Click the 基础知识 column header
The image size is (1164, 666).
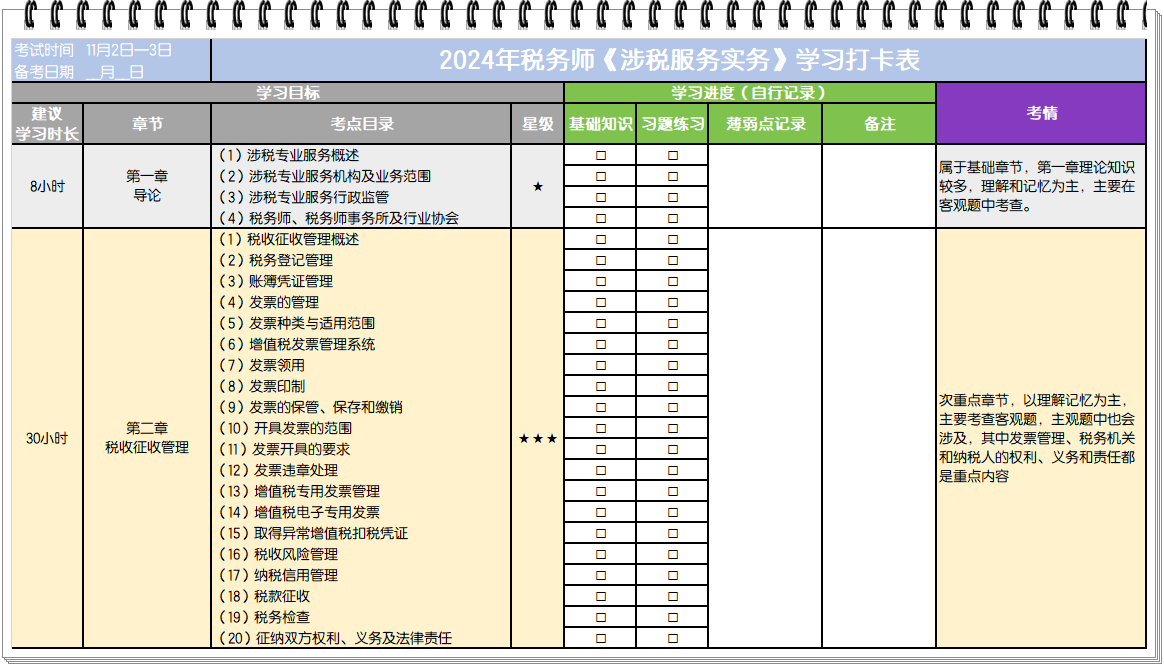(x=600, y=123)
